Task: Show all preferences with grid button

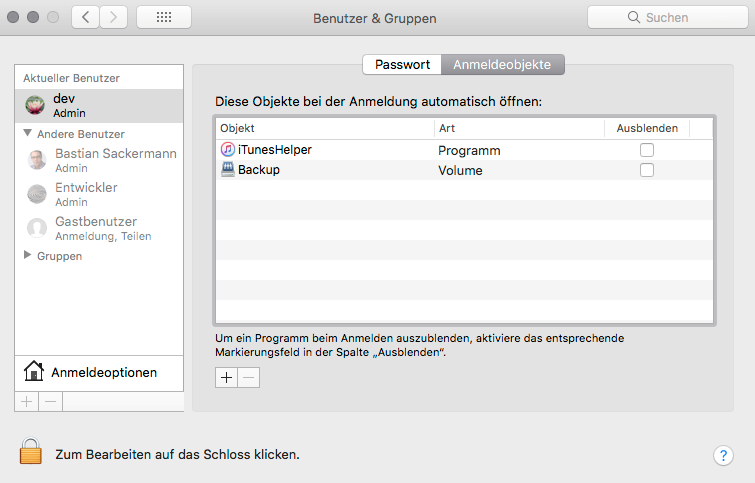Action: [x=164, y=18]
